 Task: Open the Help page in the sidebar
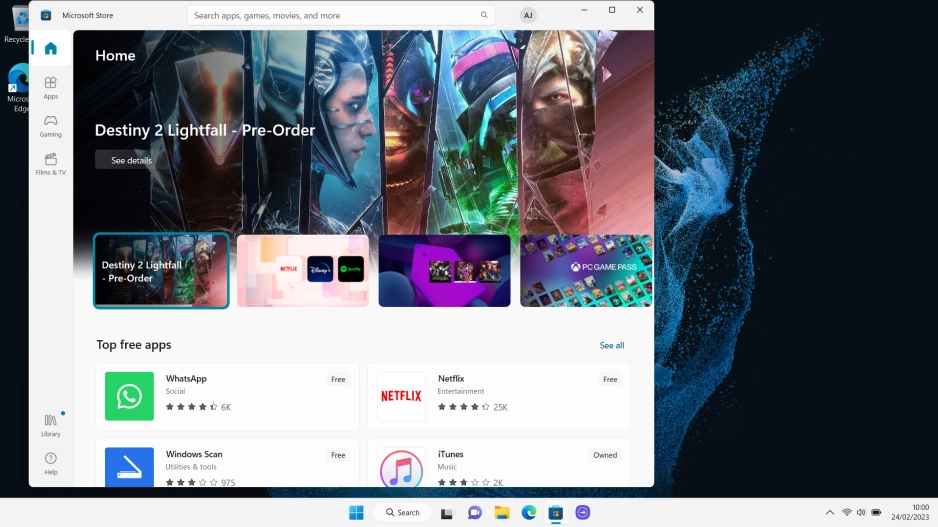pos(50,463)
